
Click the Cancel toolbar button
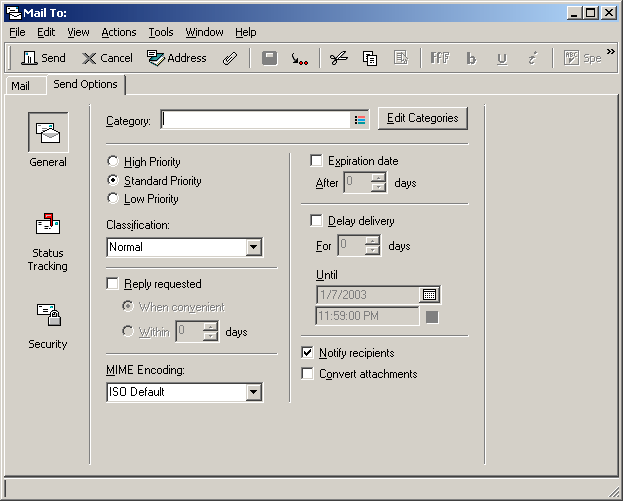pyautogui.click(x=107, y=58)
